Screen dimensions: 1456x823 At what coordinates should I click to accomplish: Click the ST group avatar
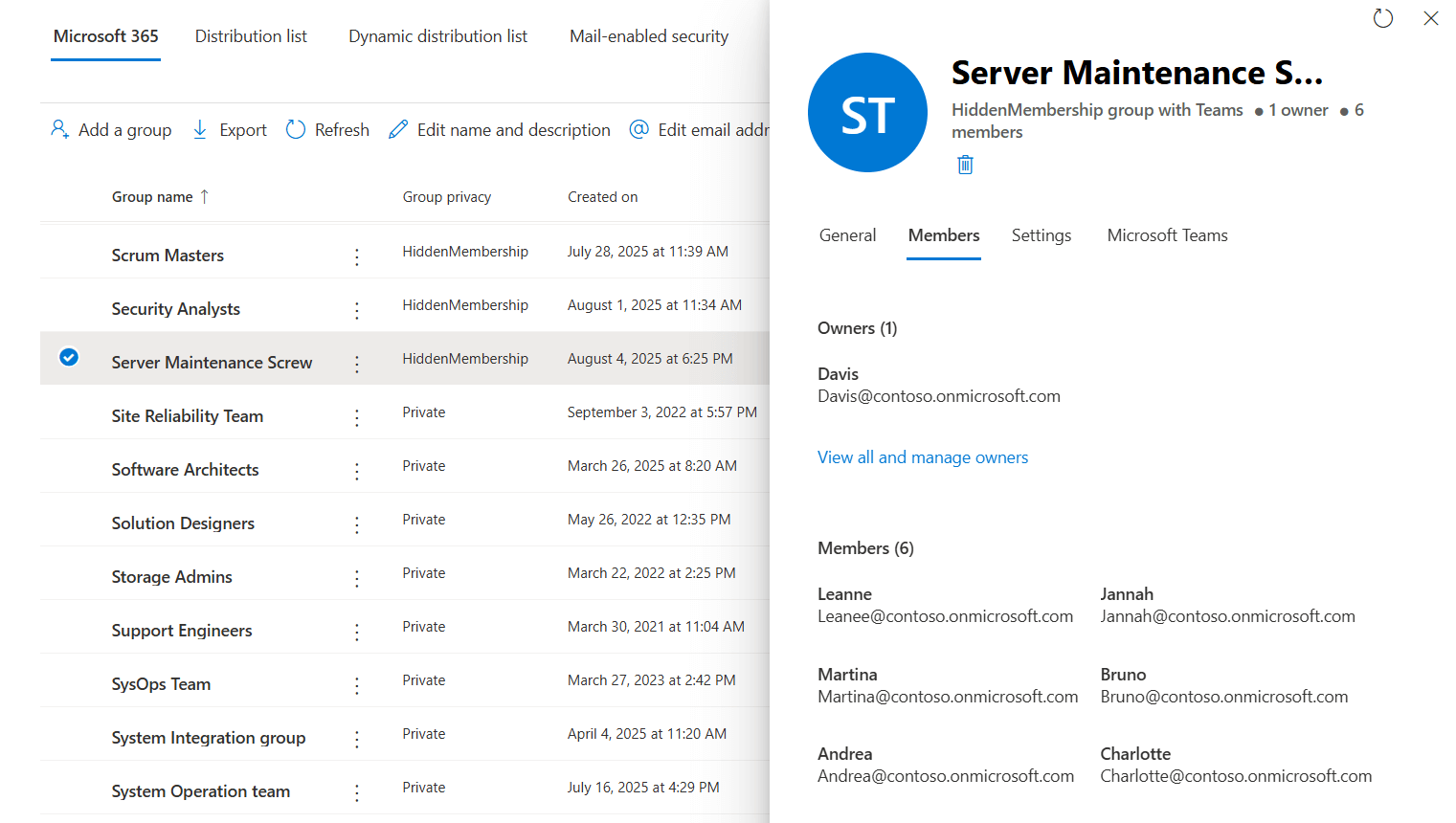click(867, 112)
